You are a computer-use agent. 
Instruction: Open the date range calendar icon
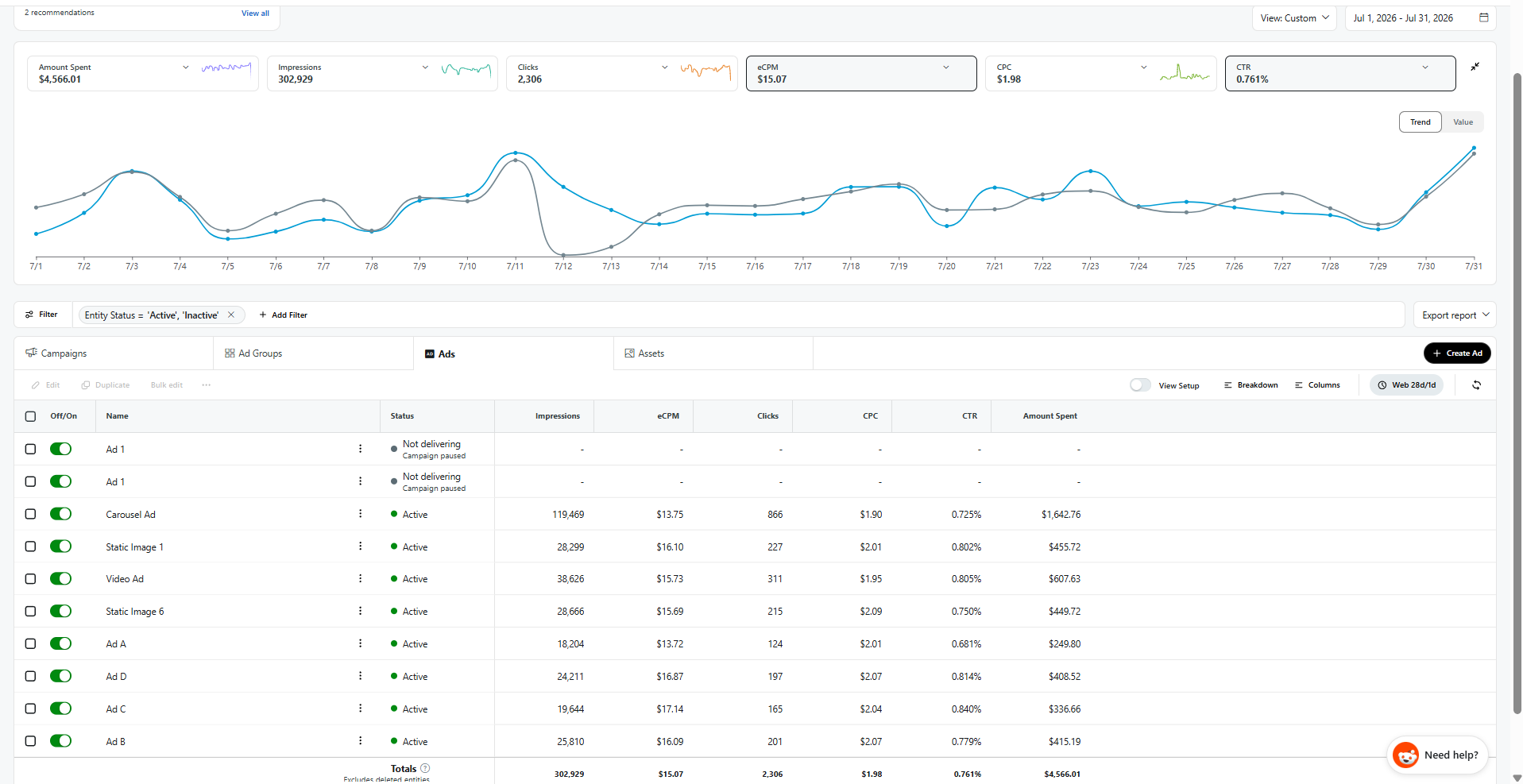coord(1483,17)
